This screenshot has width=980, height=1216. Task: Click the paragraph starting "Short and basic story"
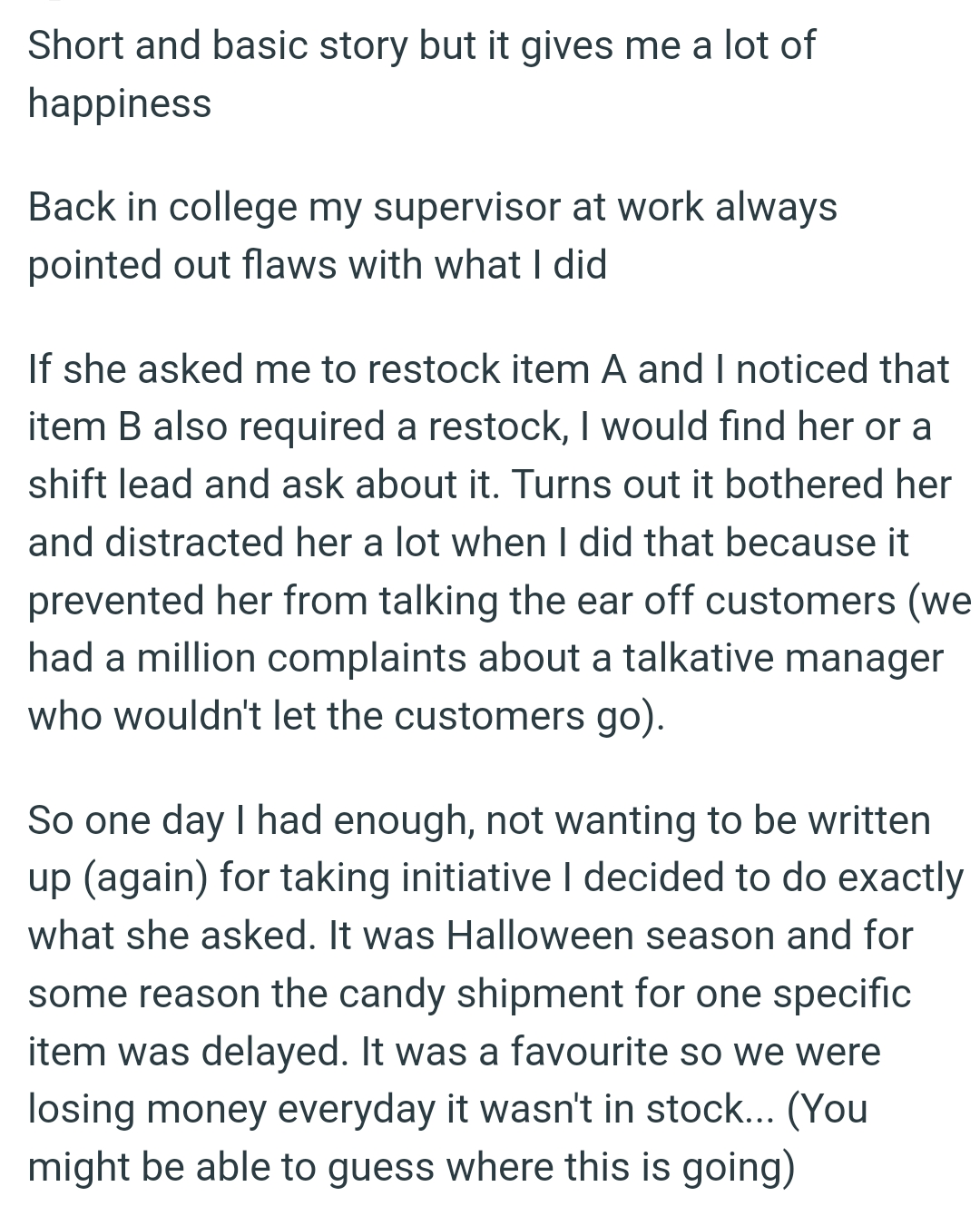(421, 45)
